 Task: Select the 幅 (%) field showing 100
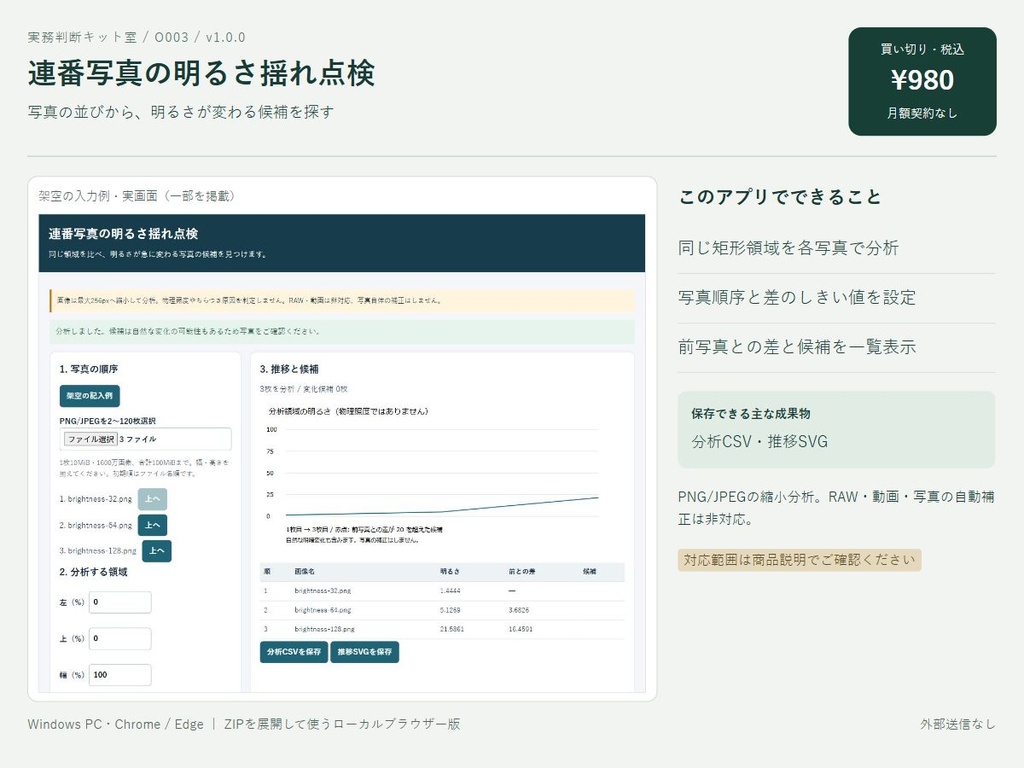point(120,675)
